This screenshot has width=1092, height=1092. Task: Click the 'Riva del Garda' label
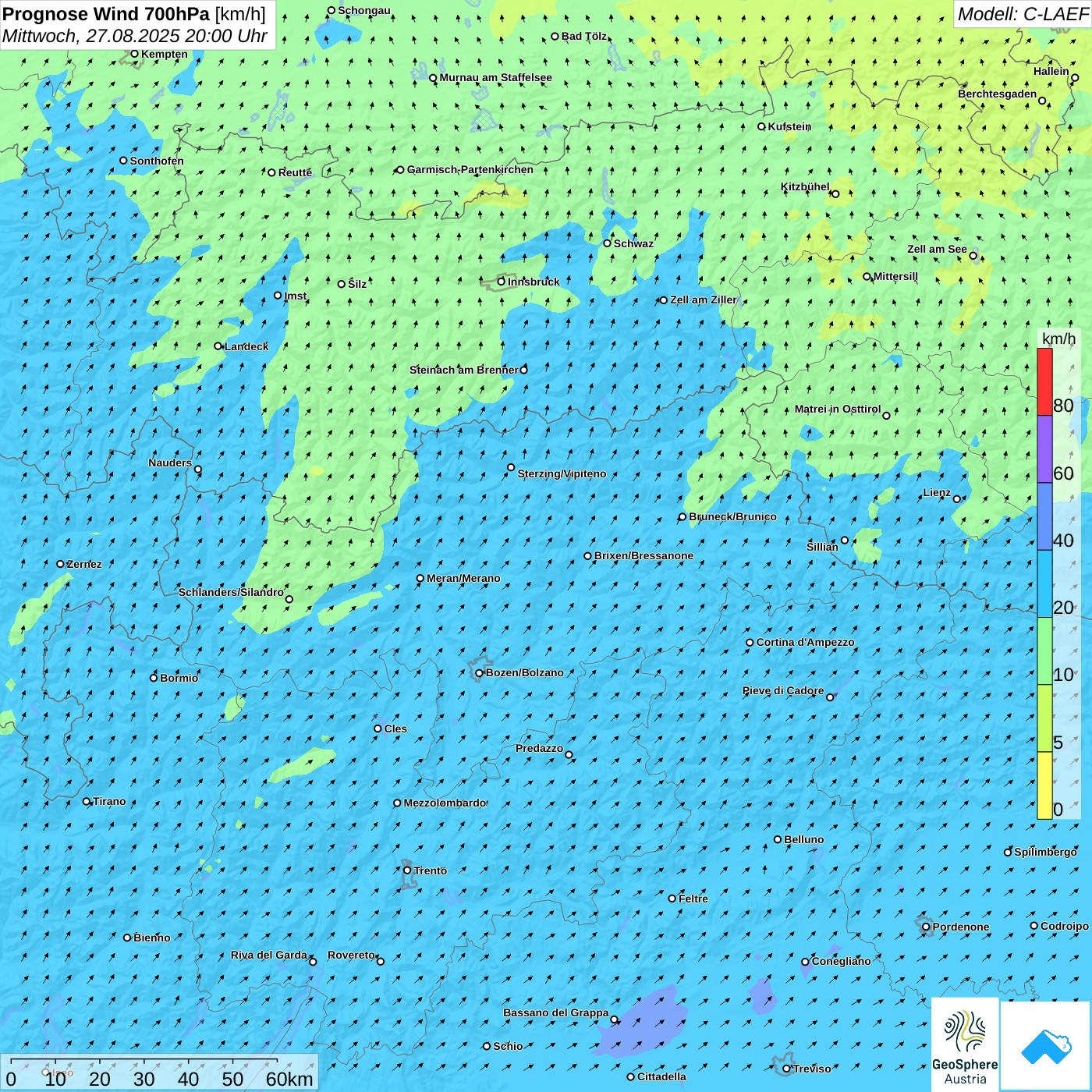(269, 955)
